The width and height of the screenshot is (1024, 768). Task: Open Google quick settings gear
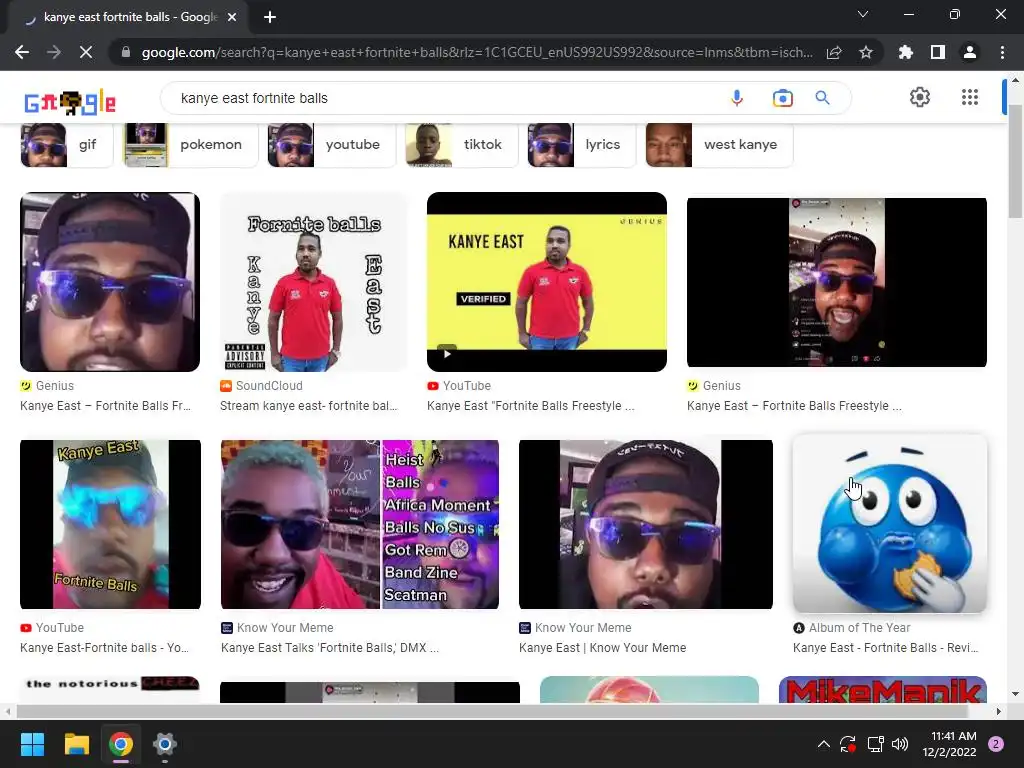[920, 97]
